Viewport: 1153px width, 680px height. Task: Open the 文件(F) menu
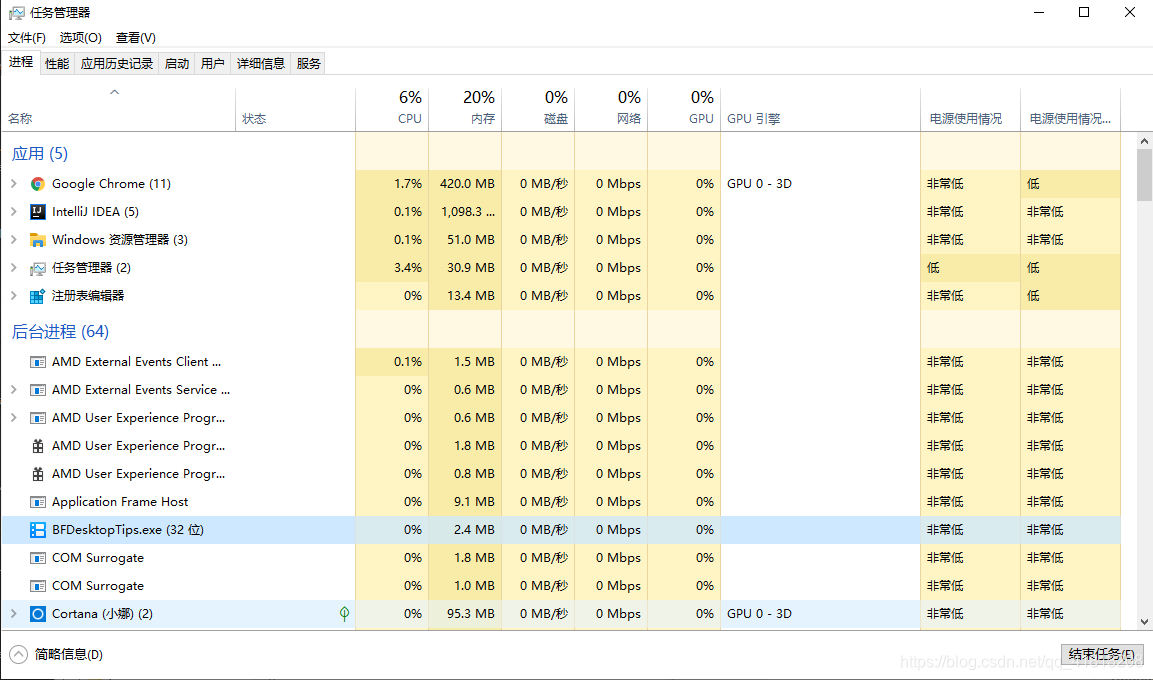point(26,37)
